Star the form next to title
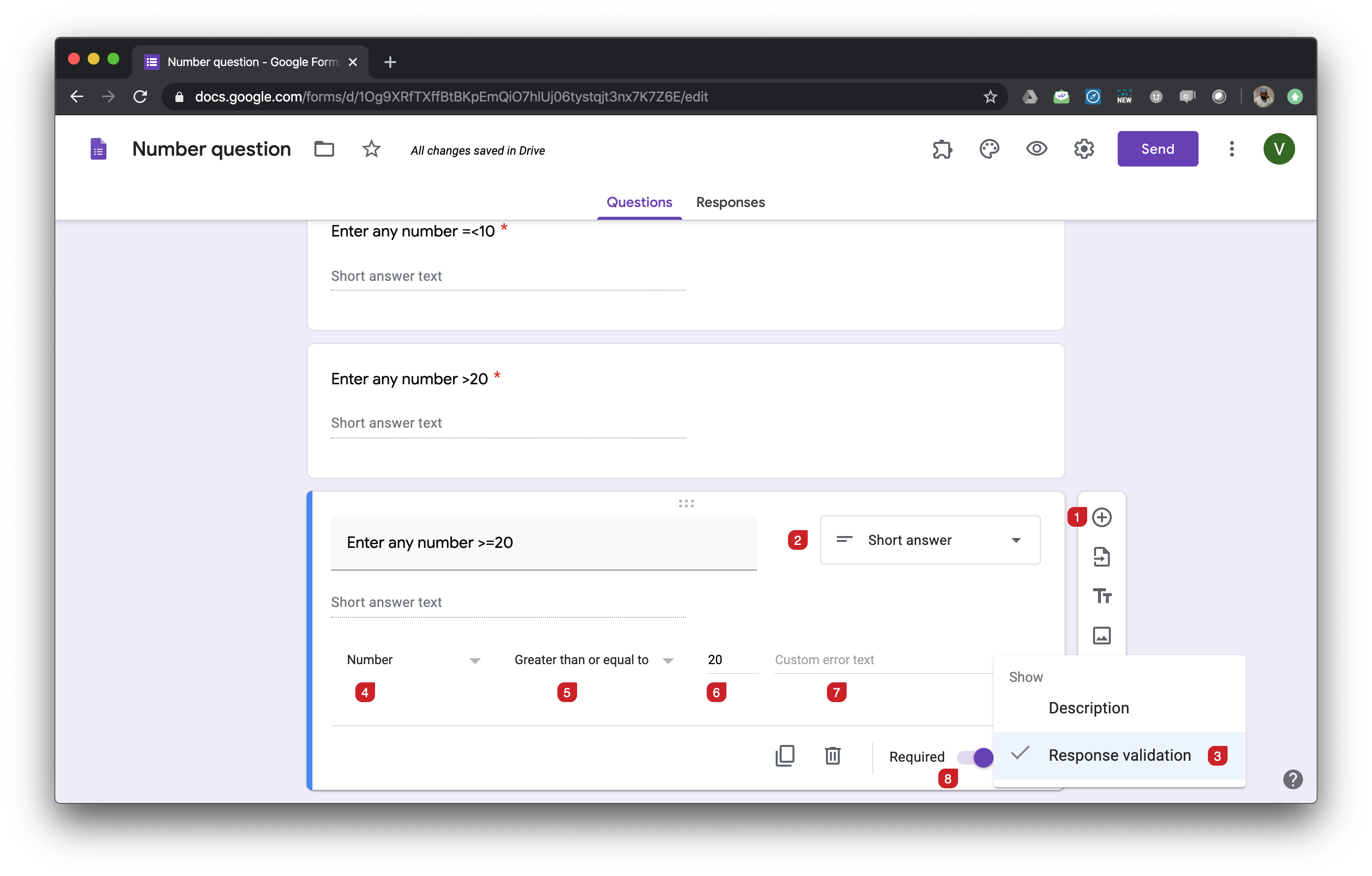The height and width of the screenshot is (876, 1372). tap(372, 149)
